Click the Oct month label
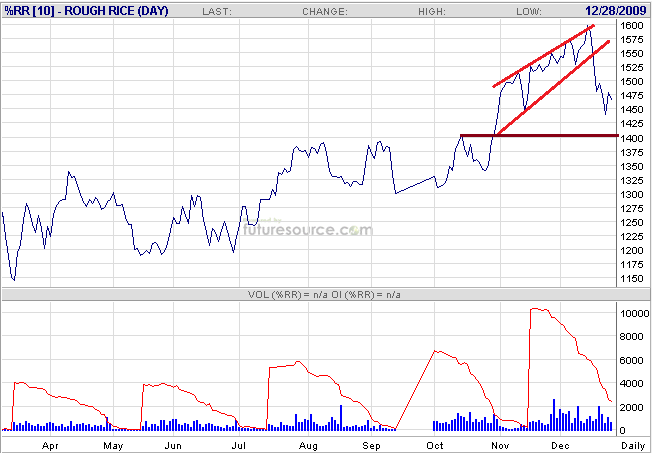 pyautogui.click(x=435, y=446)
